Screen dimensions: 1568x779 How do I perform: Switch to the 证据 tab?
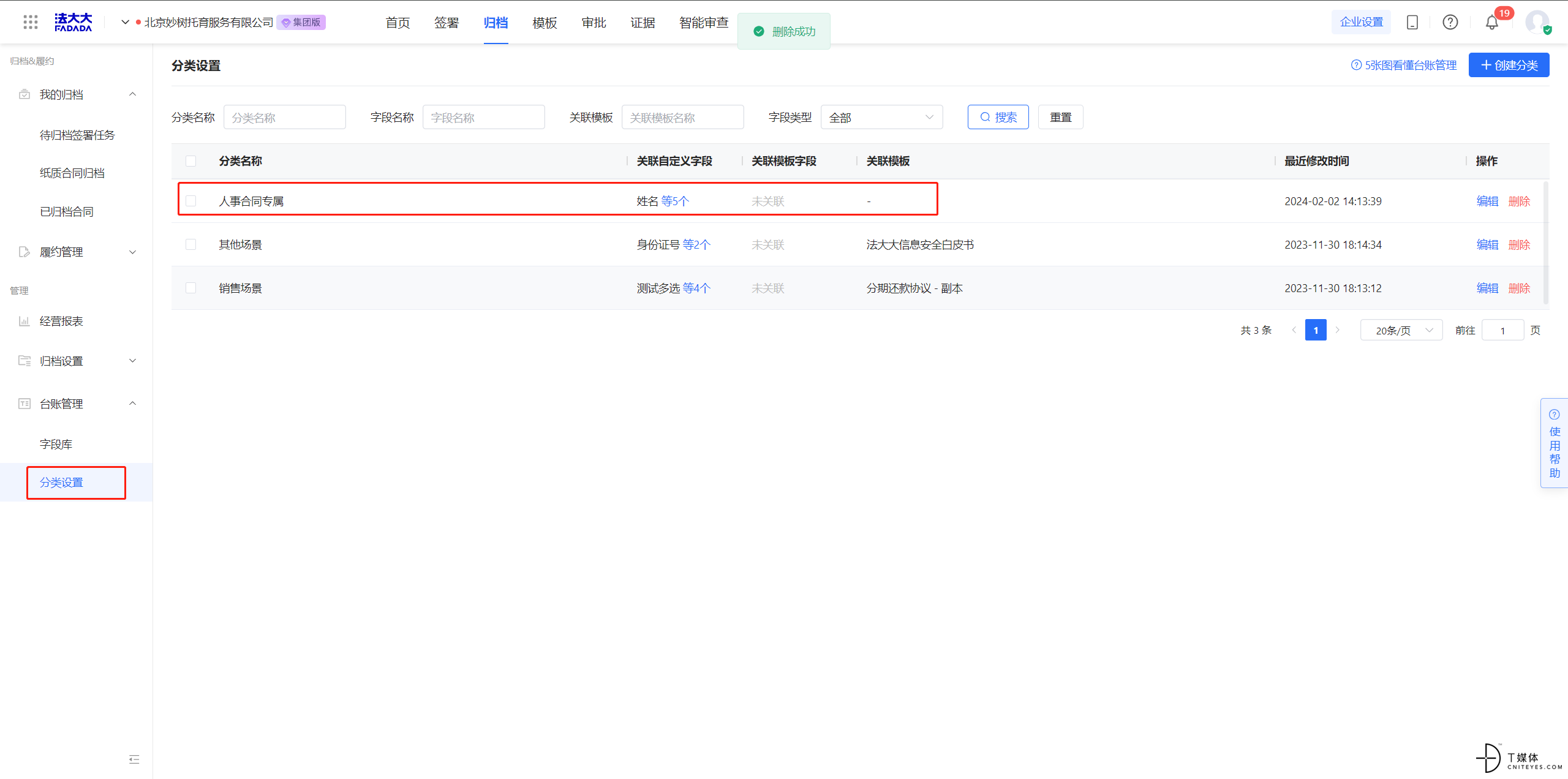(643, 23)
